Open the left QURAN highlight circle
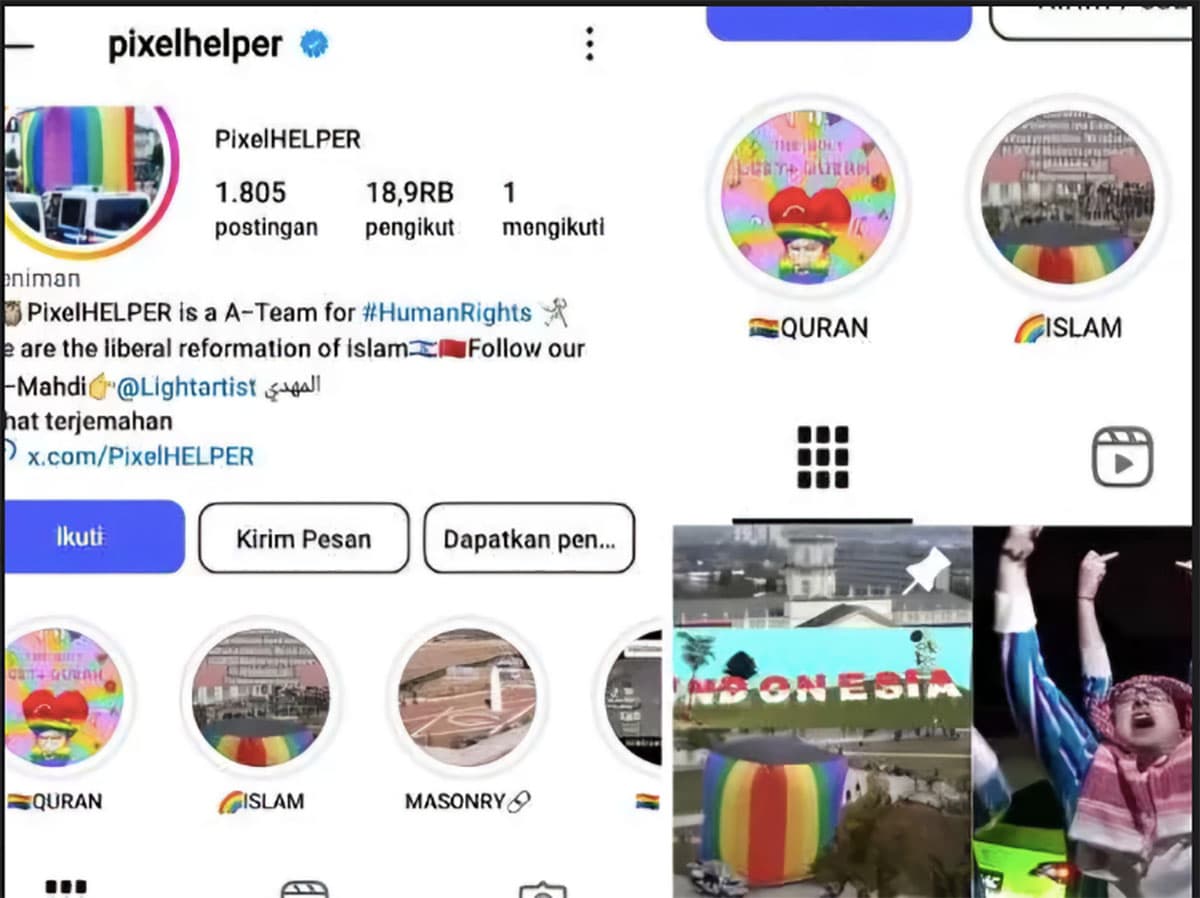 click(62, 698)
